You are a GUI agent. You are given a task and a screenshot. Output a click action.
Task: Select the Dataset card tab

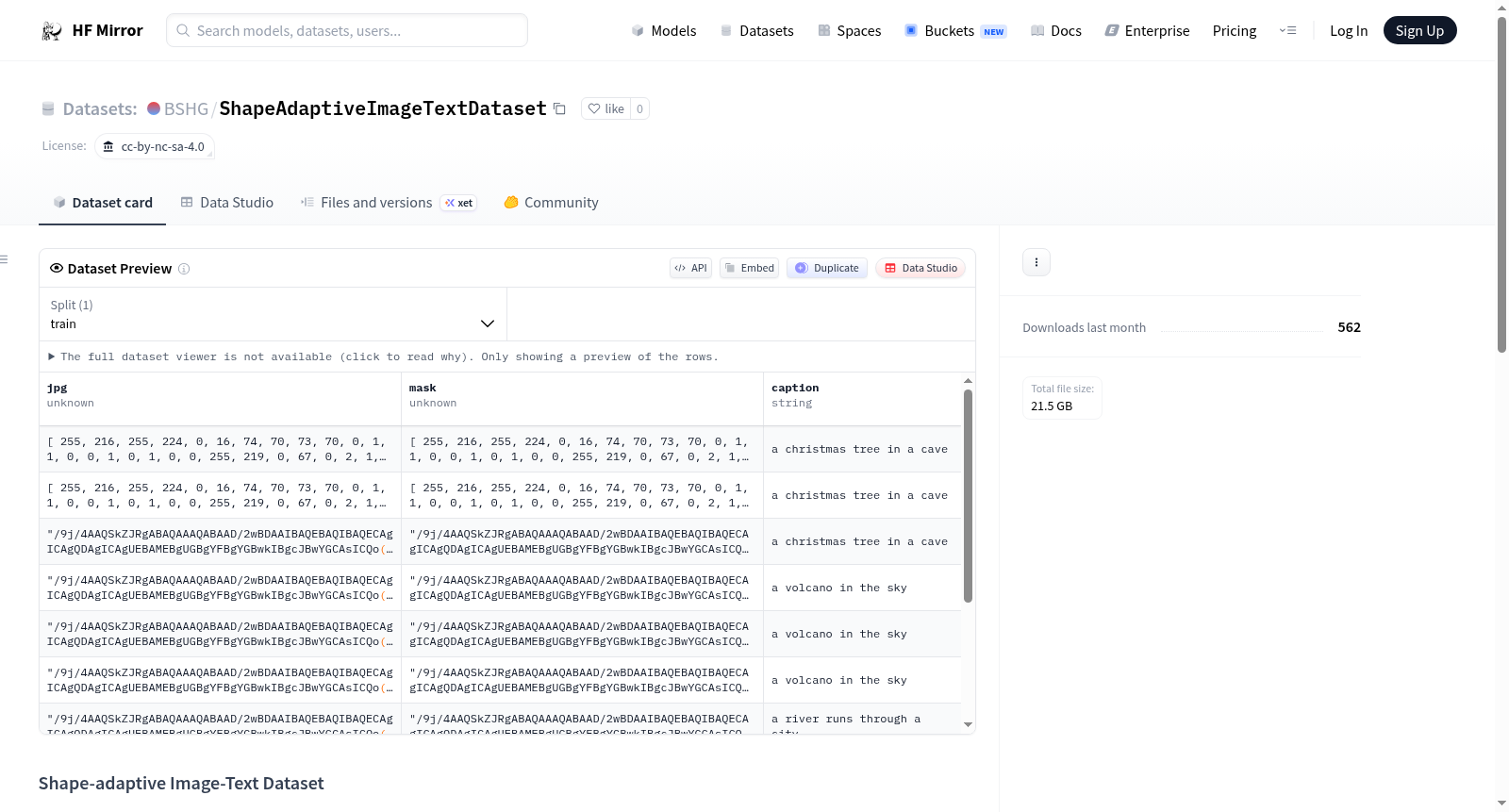pos(102,203)
